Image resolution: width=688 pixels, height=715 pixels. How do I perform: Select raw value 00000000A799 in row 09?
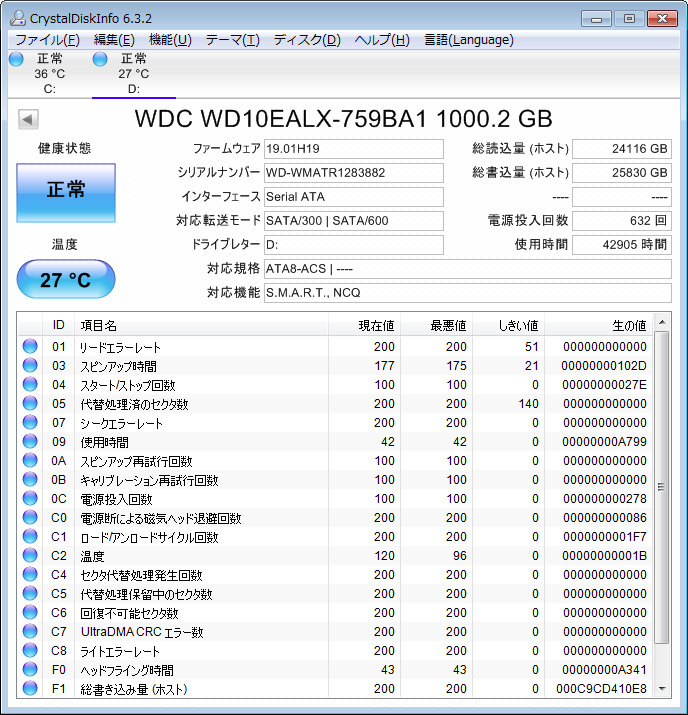tap(604, 442)
